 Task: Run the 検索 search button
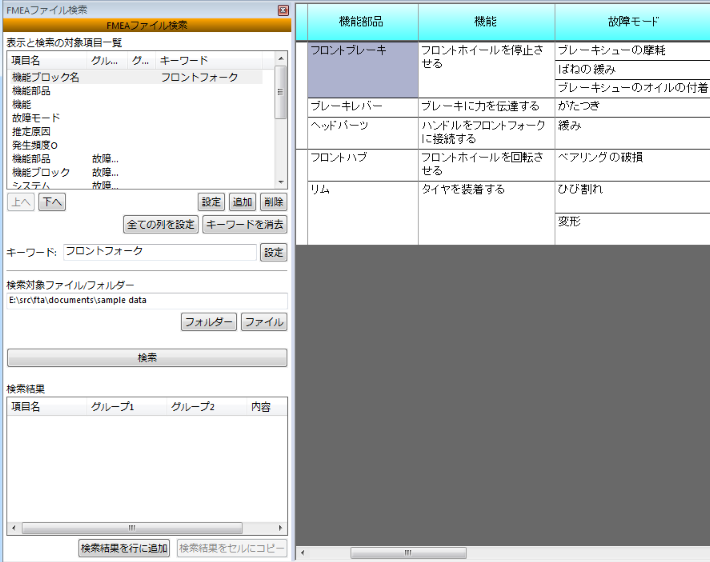(147, 358)
